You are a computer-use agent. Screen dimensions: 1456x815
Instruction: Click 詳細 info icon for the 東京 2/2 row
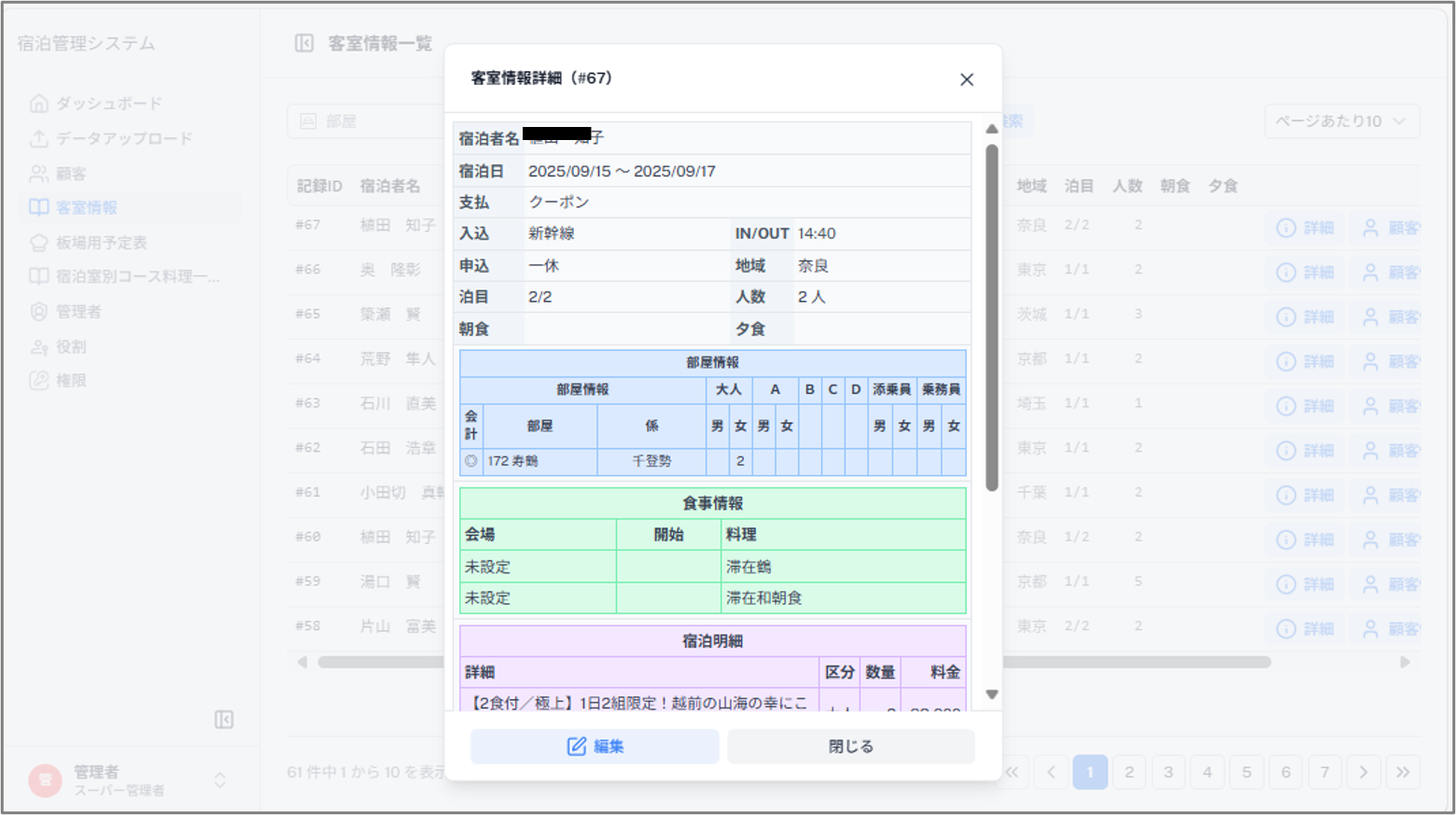coord(1305,628)
